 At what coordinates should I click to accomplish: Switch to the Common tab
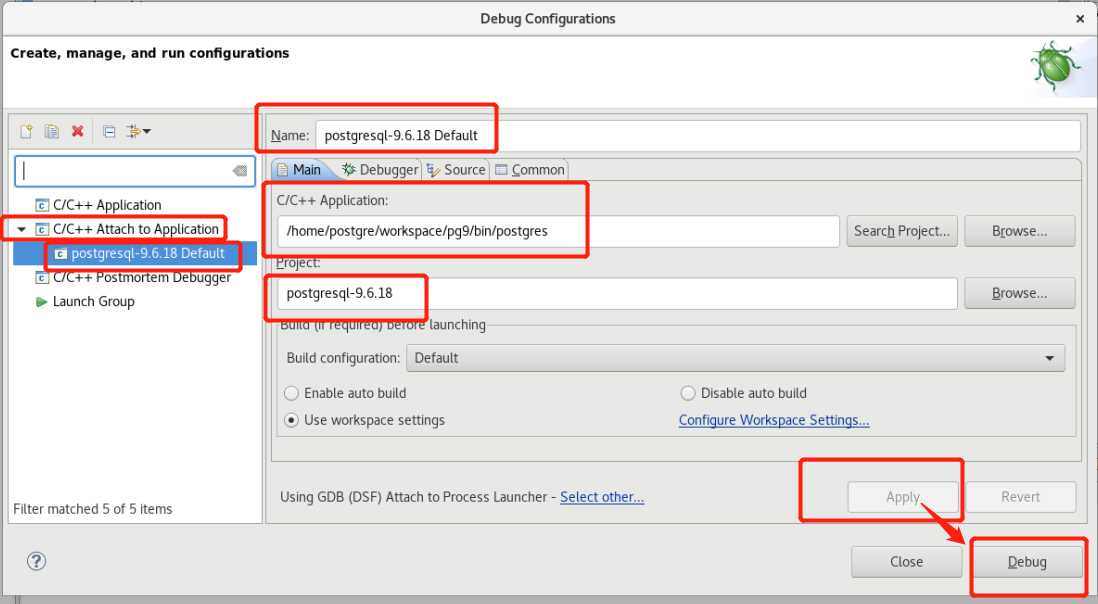(x=529, y=170)
